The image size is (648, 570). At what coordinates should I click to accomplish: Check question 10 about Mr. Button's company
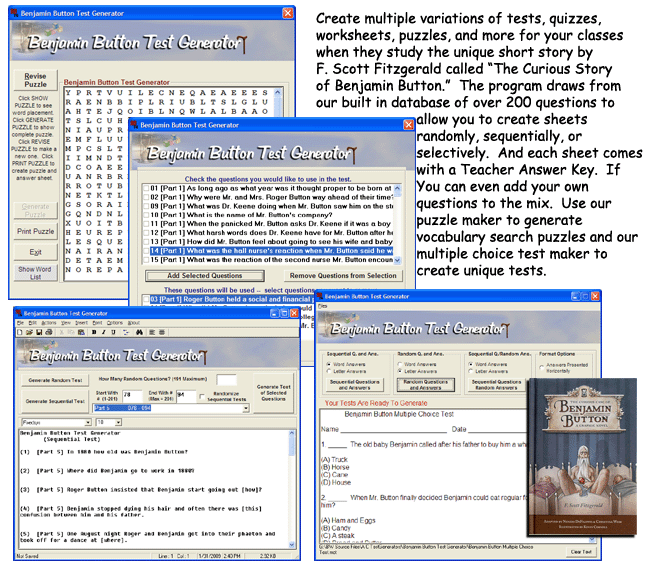[x=146, y=215]
